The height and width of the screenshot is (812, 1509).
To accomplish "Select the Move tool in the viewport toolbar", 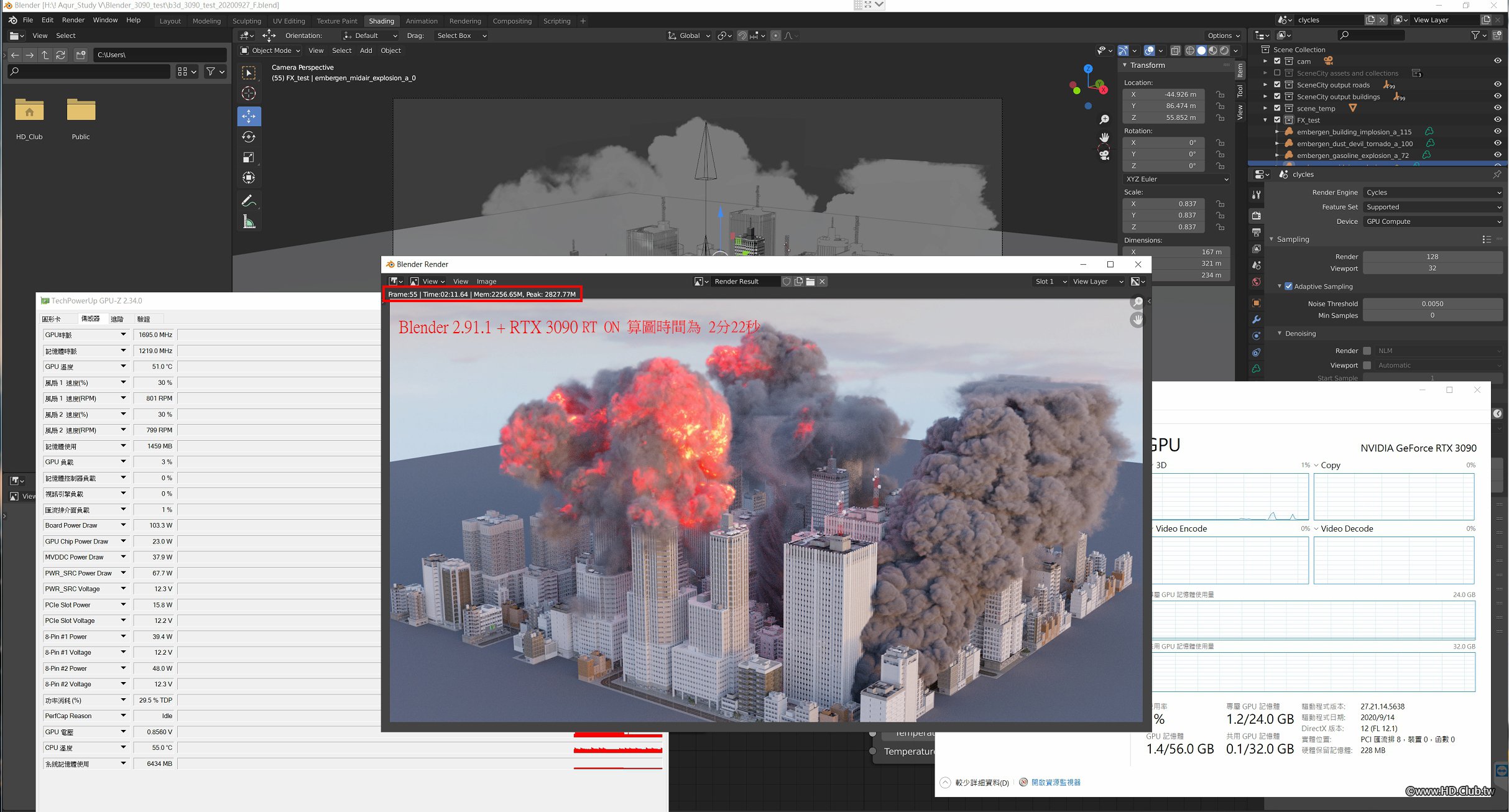I will pos(249,116).
